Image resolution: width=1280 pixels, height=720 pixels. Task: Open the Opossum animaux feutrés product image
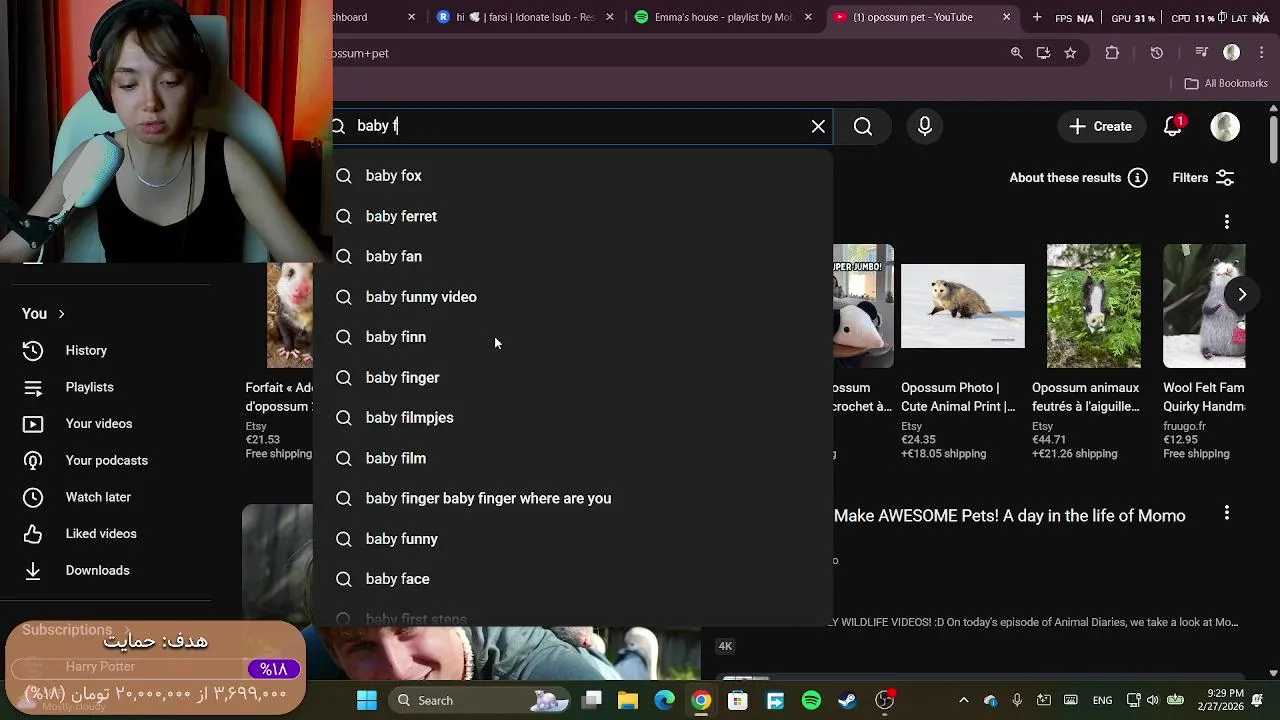click(1094, 306)
